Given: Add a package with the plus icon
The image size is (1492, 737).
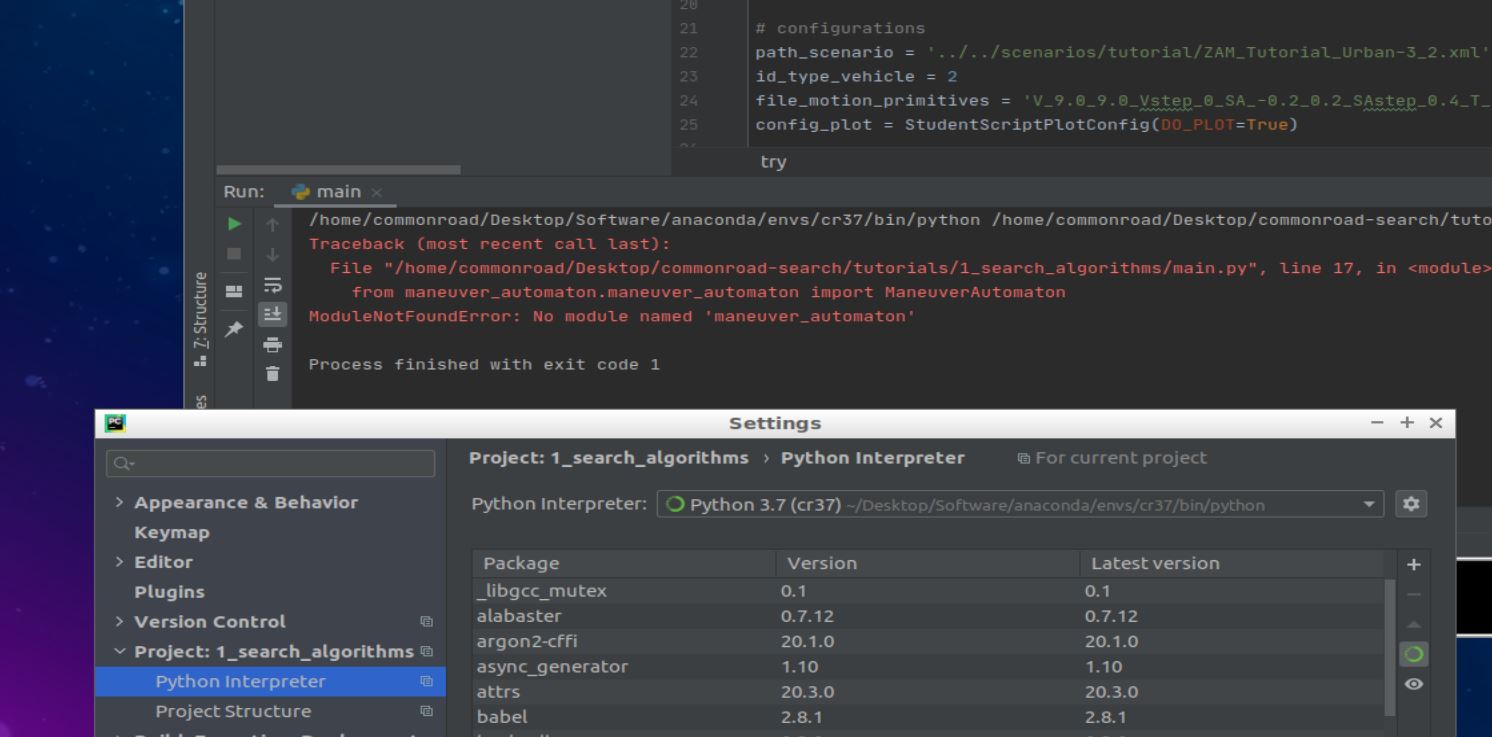Looking at the screenshot, I should click(1413, 564).
